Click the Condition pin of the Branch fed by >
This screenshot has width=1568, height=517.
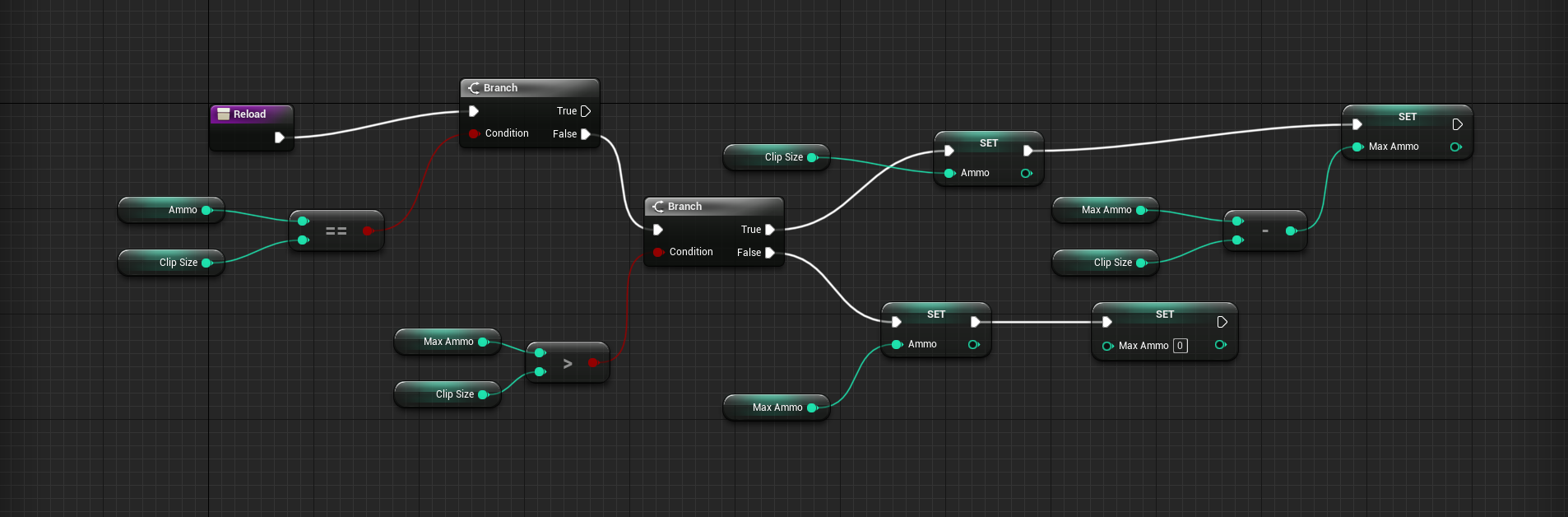coord(658,252)
